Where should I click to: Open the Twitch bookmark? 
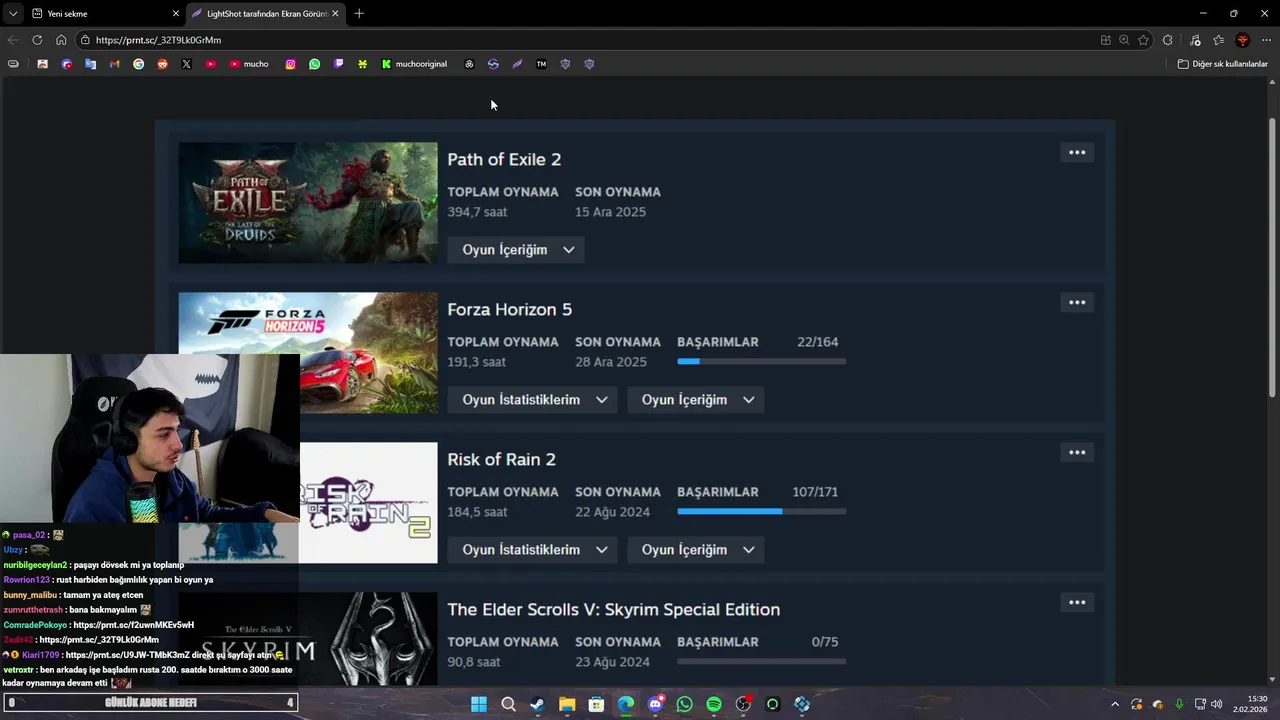point(338,64)
